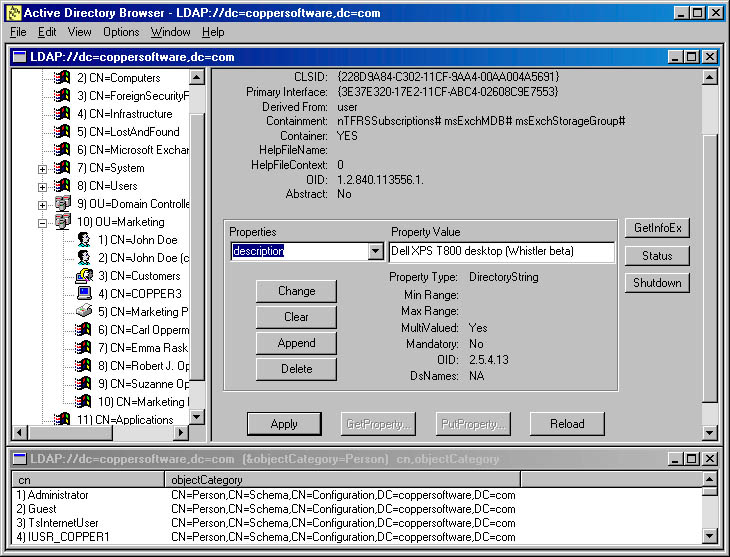Expand the CN=System tree node
730x557 pixels.
coord(42,168)
